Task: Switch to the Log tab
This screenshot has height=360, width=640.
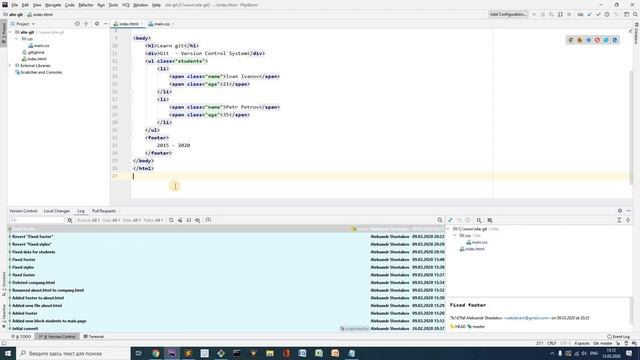Action: click(81, 211)
